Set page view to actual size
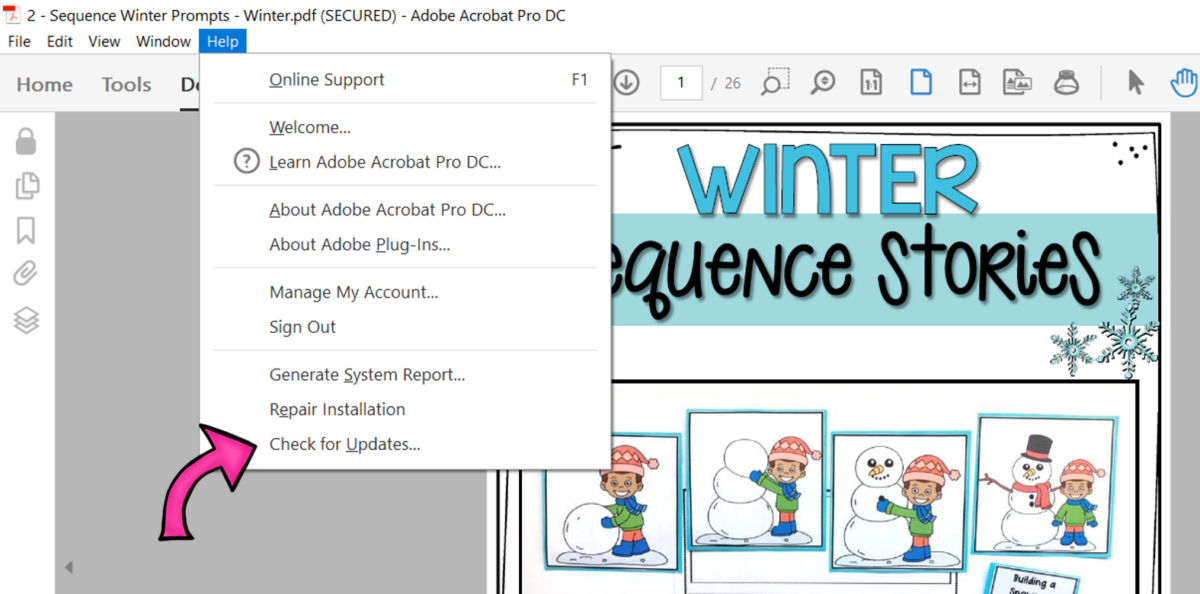Screen dimensions: 1200x594 pyautogui.click(x=870, y=83)
